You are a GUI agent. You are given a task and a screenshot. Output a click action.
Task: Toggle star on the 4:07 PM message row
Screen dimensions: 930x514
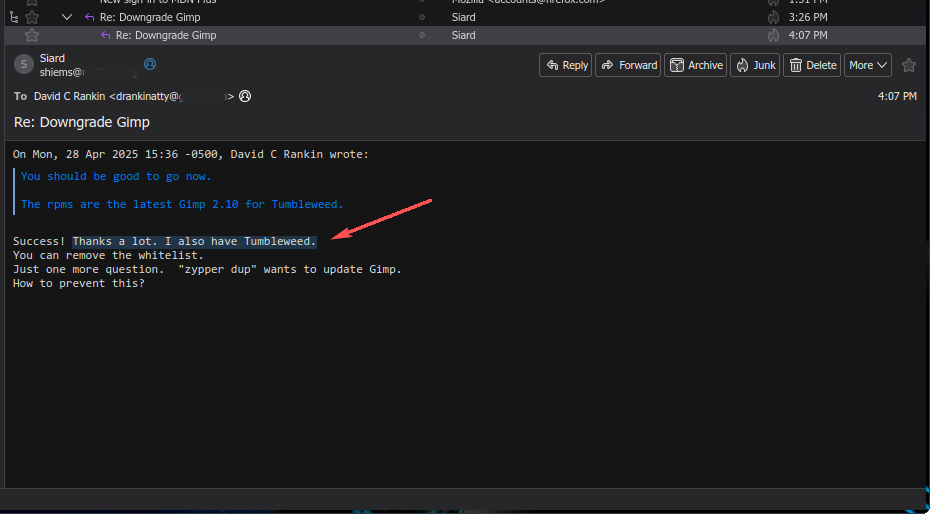click(32, 35)
